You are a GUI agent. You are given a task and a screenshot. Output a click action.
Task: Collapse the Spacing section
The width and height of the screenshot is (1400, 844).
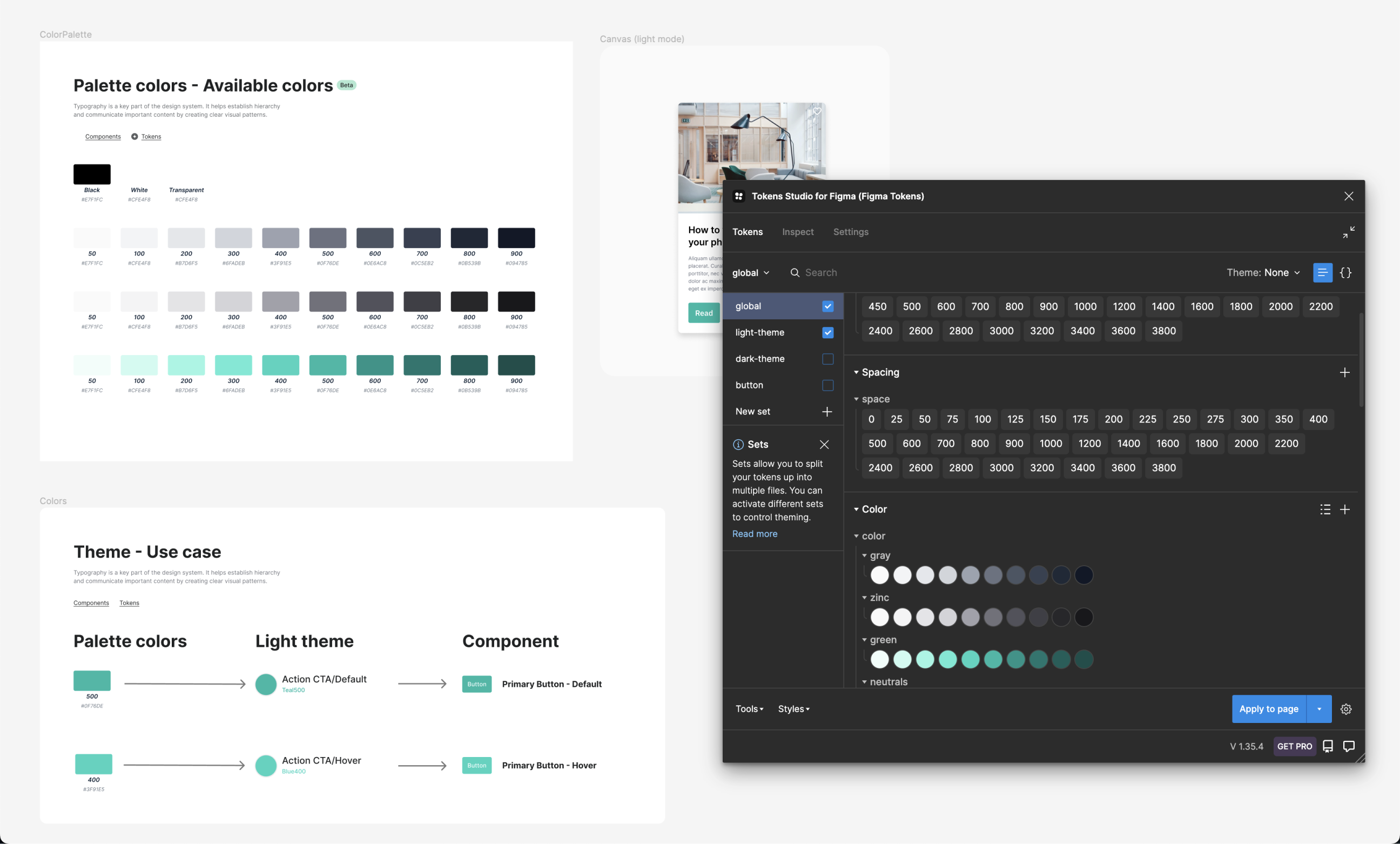coord(856,372)
